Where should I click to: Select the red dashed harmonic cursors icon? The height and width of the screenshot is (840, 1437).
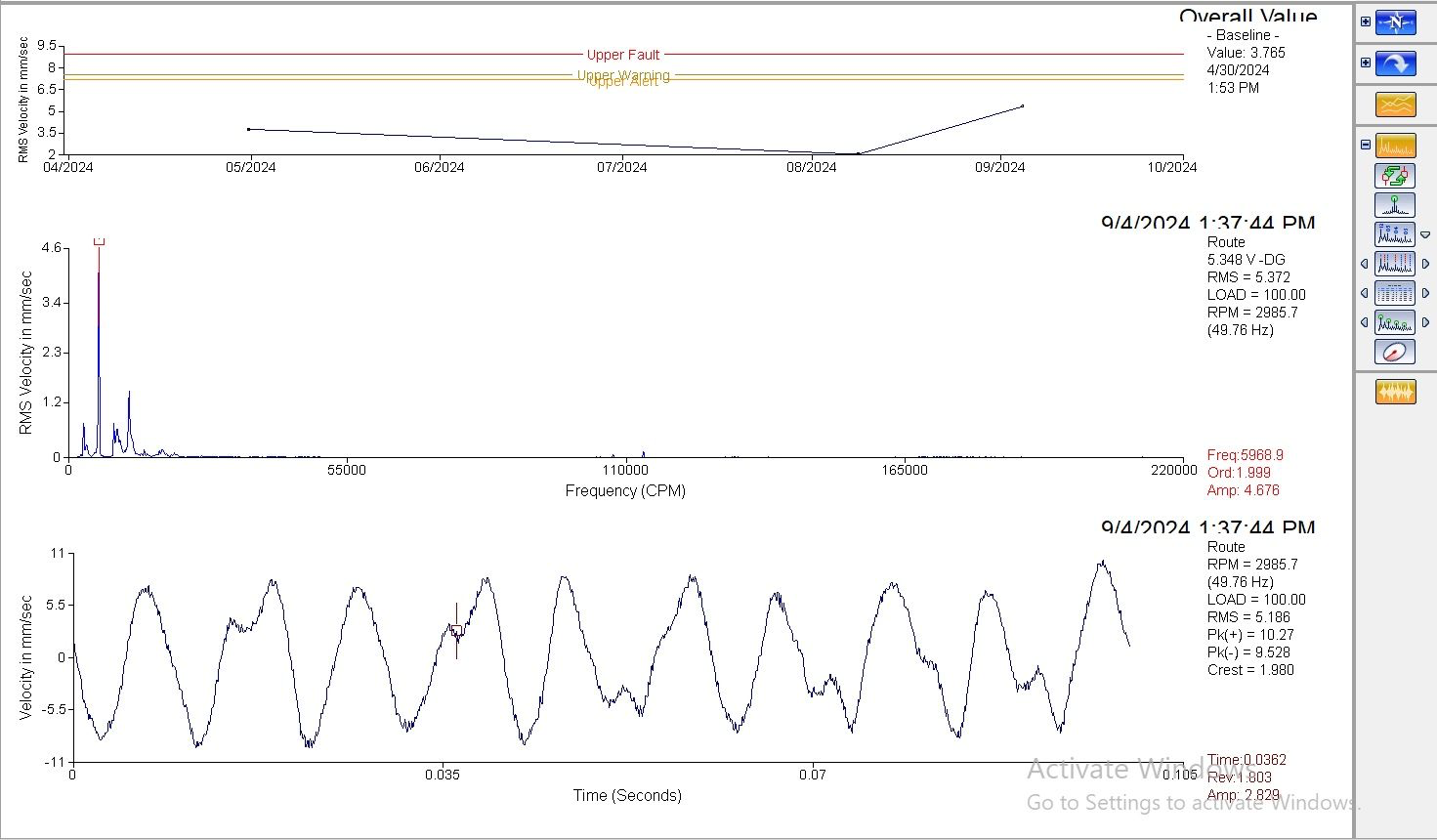click(1395, 264)
